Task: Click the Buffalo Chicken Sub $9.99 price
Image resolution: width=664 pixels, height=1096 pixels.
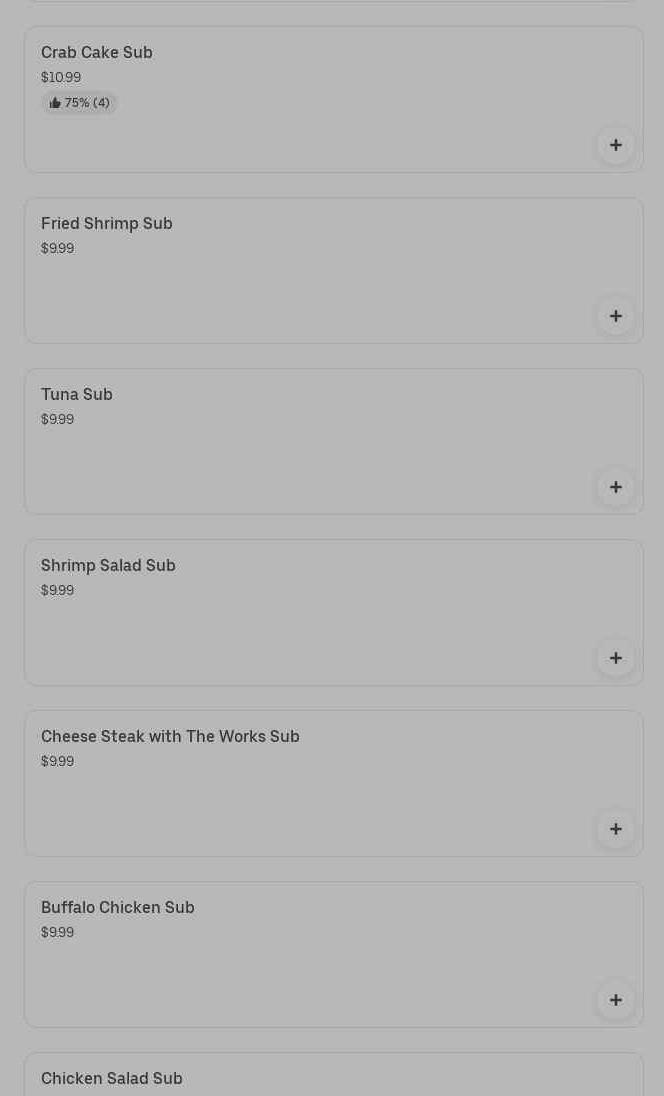Action: pyautogui.click(x=57, y=932)
